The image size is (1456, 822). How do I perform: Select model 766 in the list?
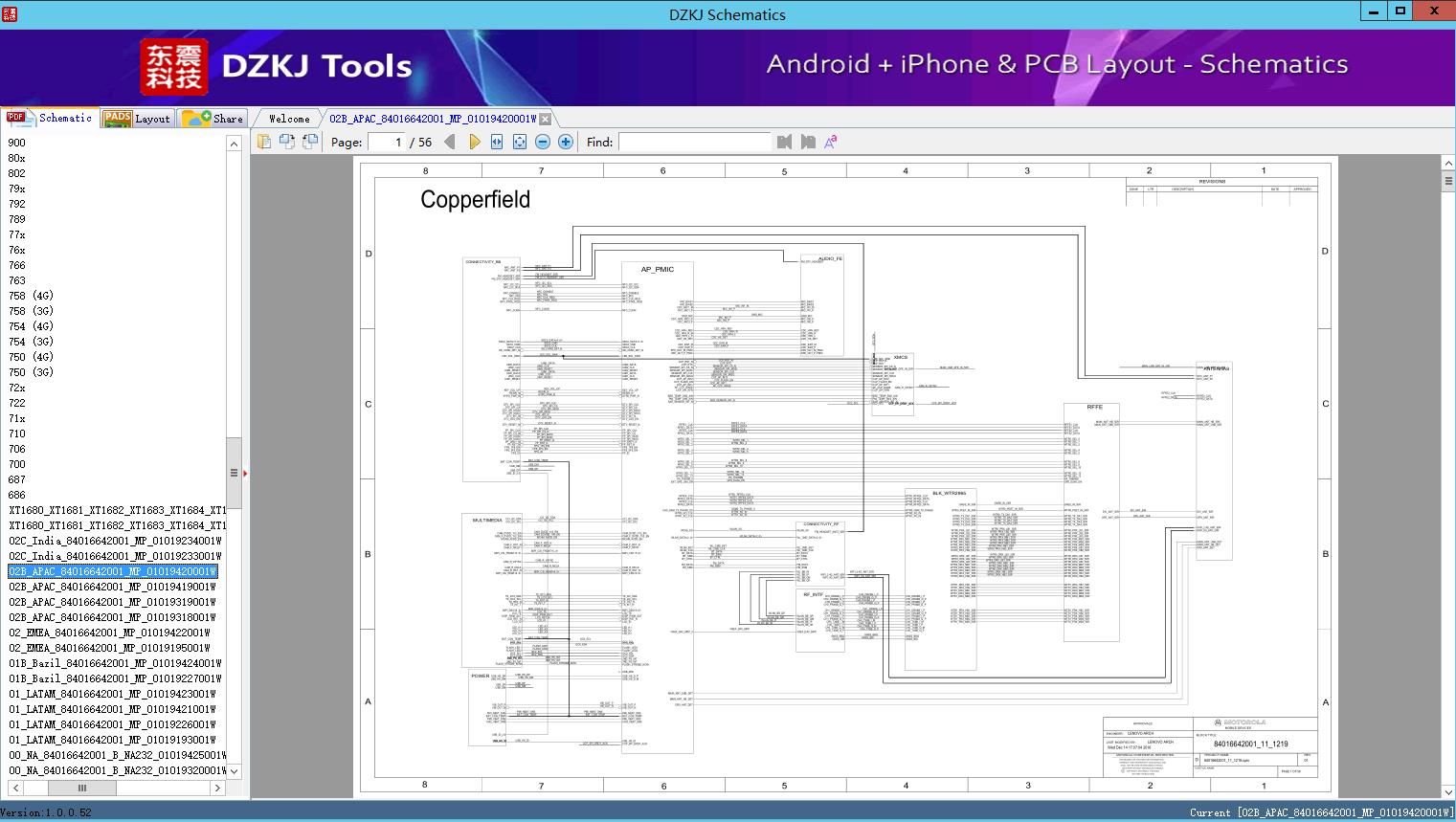17,265
